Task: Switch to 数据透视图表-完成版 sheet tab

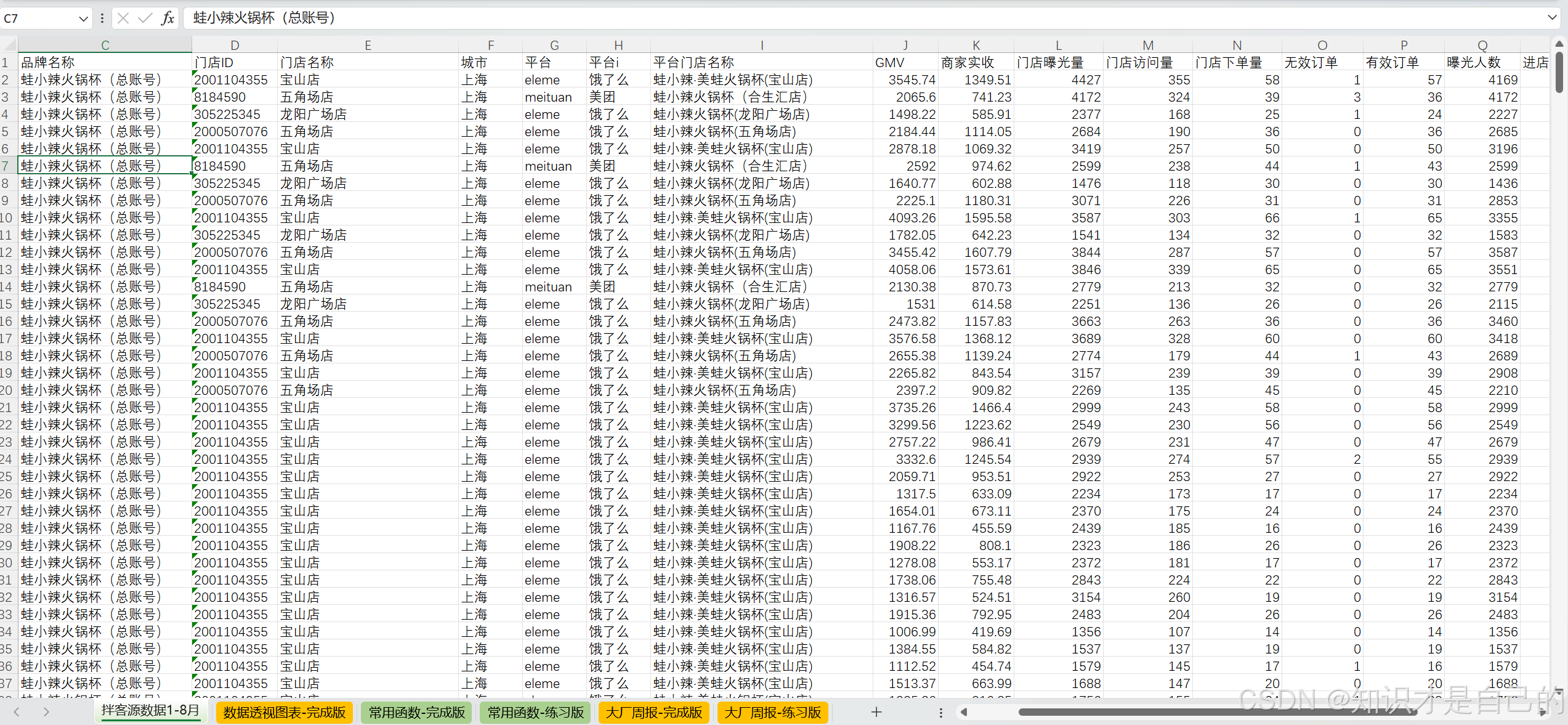Action: tap(284, 712)
